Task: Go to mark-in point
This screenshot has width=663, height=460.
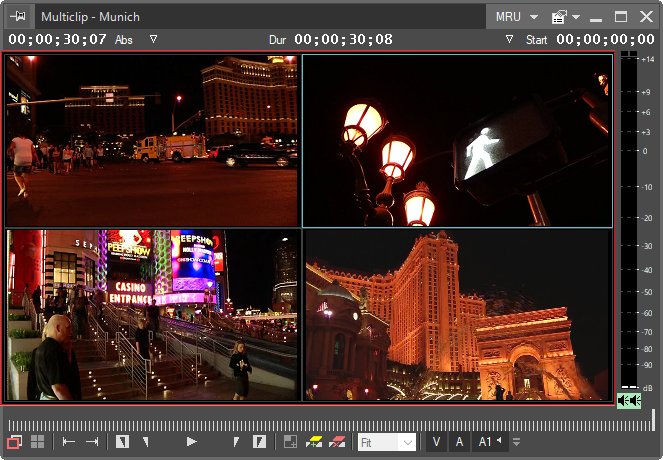Action: pos(68,442)
